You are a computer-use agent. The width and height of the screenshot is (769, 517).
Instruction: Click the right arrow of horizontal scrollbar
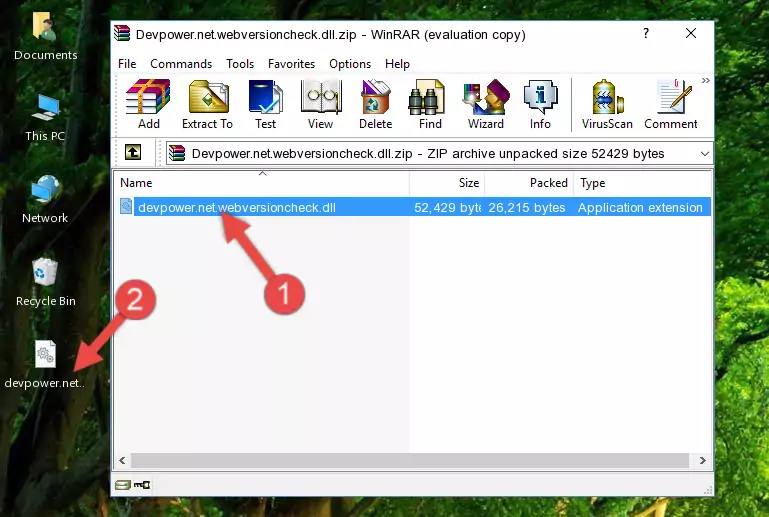702,460
